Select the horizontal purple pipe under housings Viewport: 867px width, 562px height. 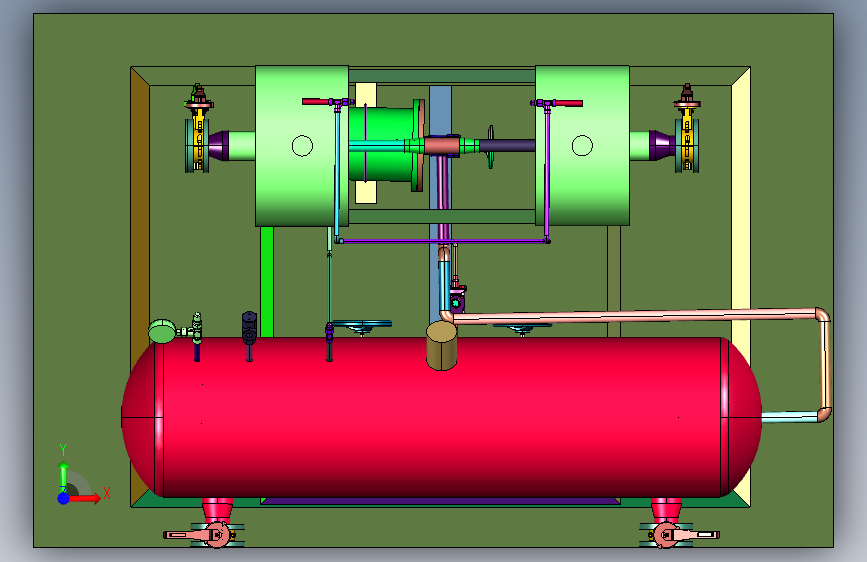tap(442, 241)
